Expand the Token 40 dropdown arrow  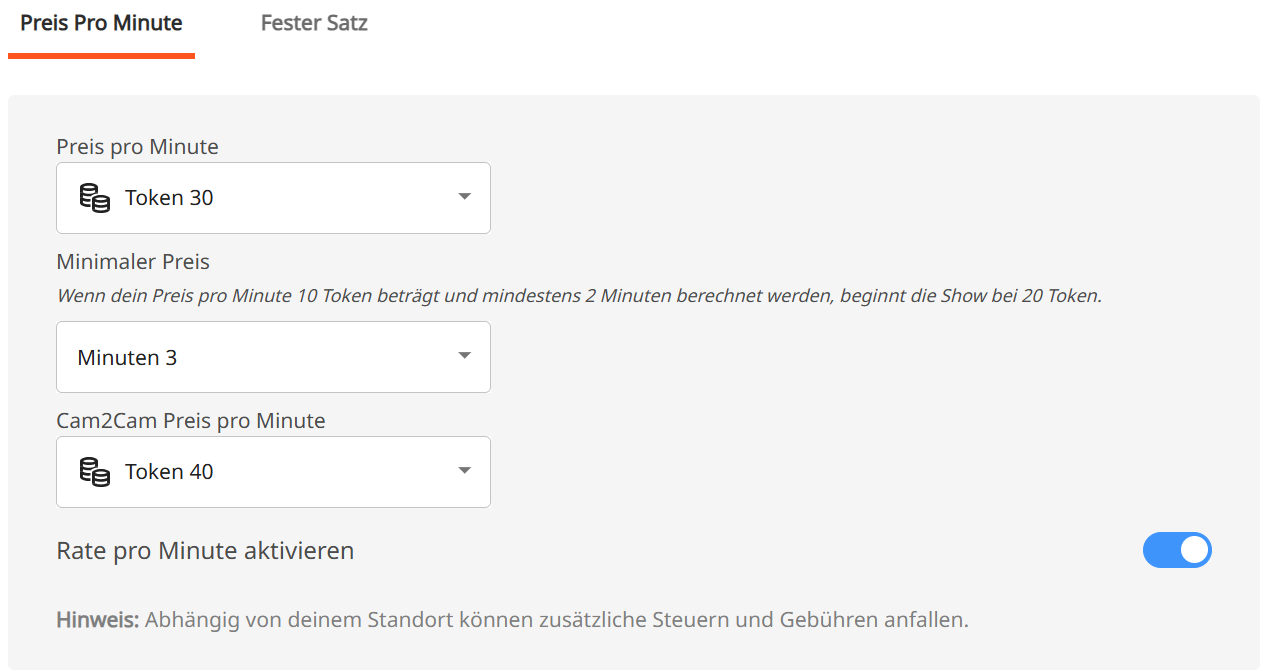coord(464,471)
